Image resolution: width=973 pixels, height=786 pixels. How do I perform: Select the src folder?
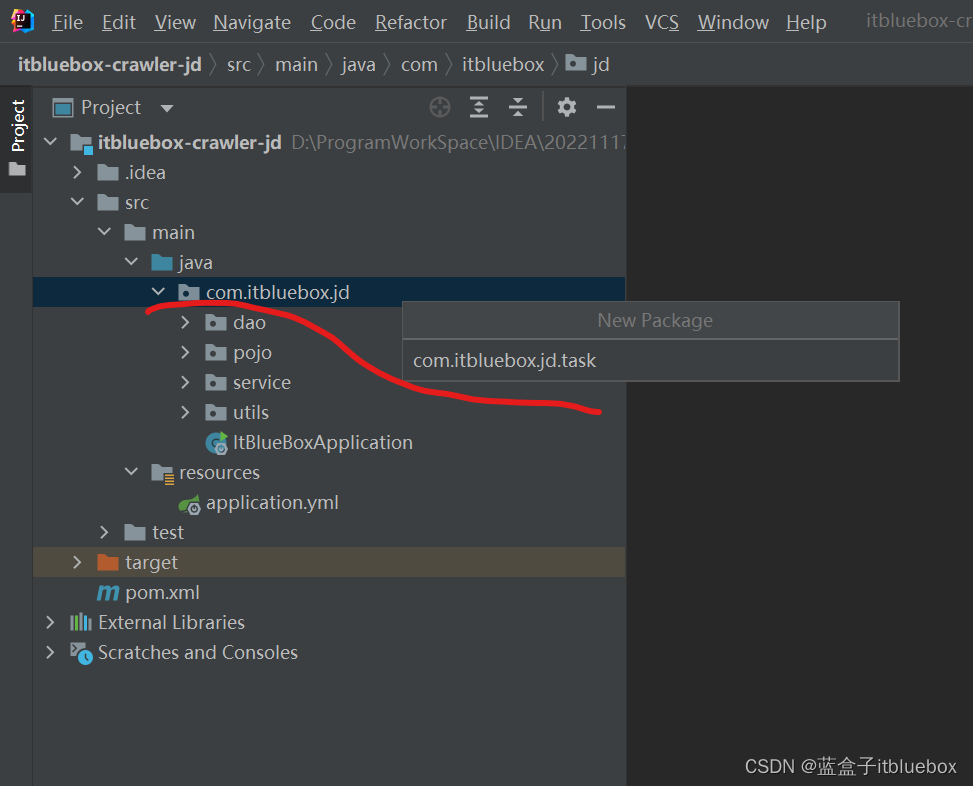coord(123,202)
